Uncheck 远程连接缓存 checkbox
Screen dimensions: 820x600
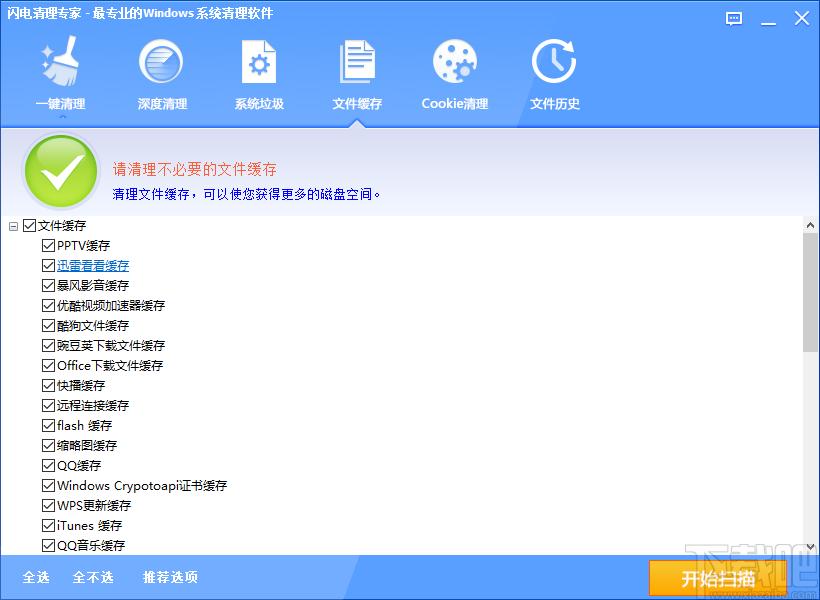pyautogui.click(x=48, y=405)
